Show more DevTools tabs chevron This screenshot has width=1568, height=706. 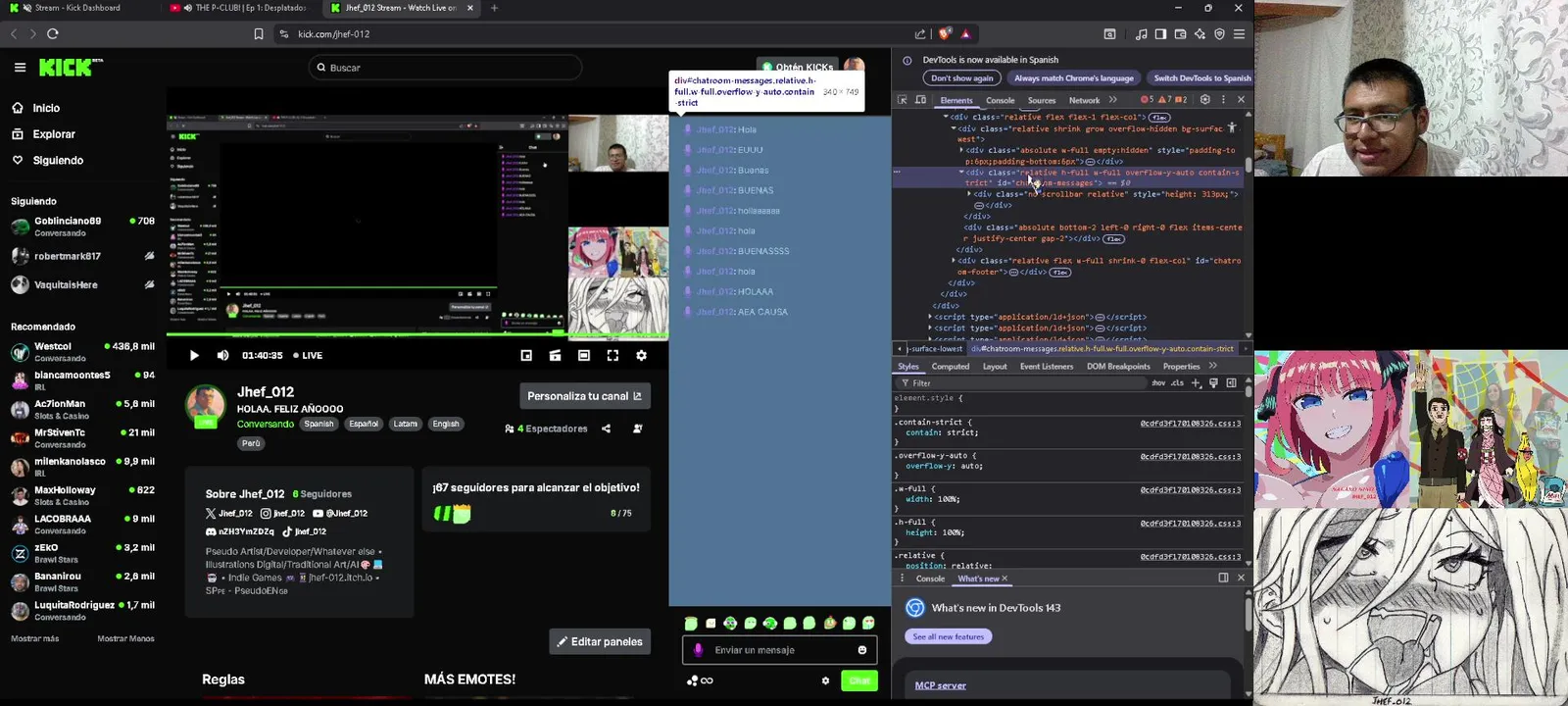tap(1113, 100)
